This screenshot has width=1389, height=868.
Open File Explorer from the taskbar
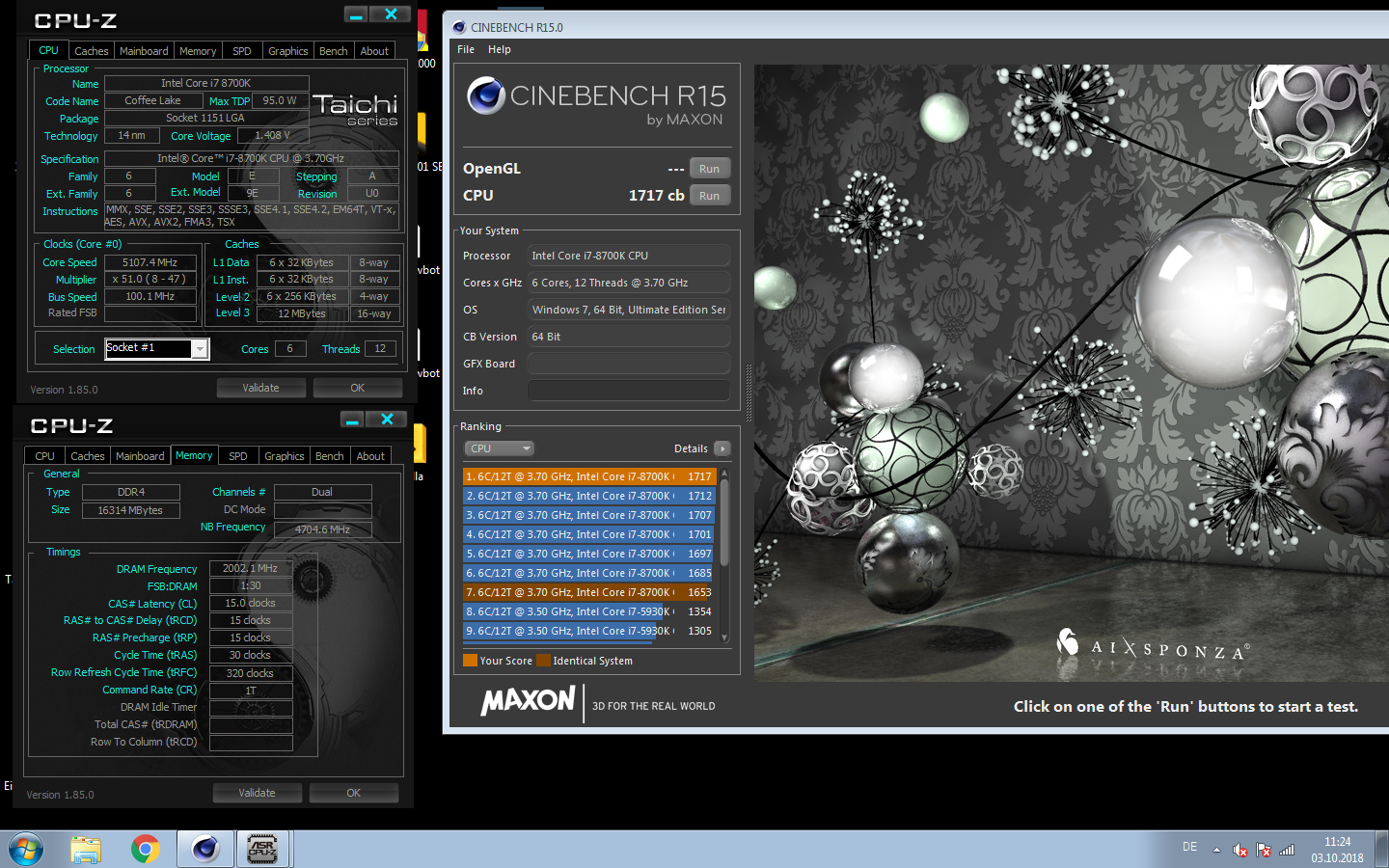point(86,850)
